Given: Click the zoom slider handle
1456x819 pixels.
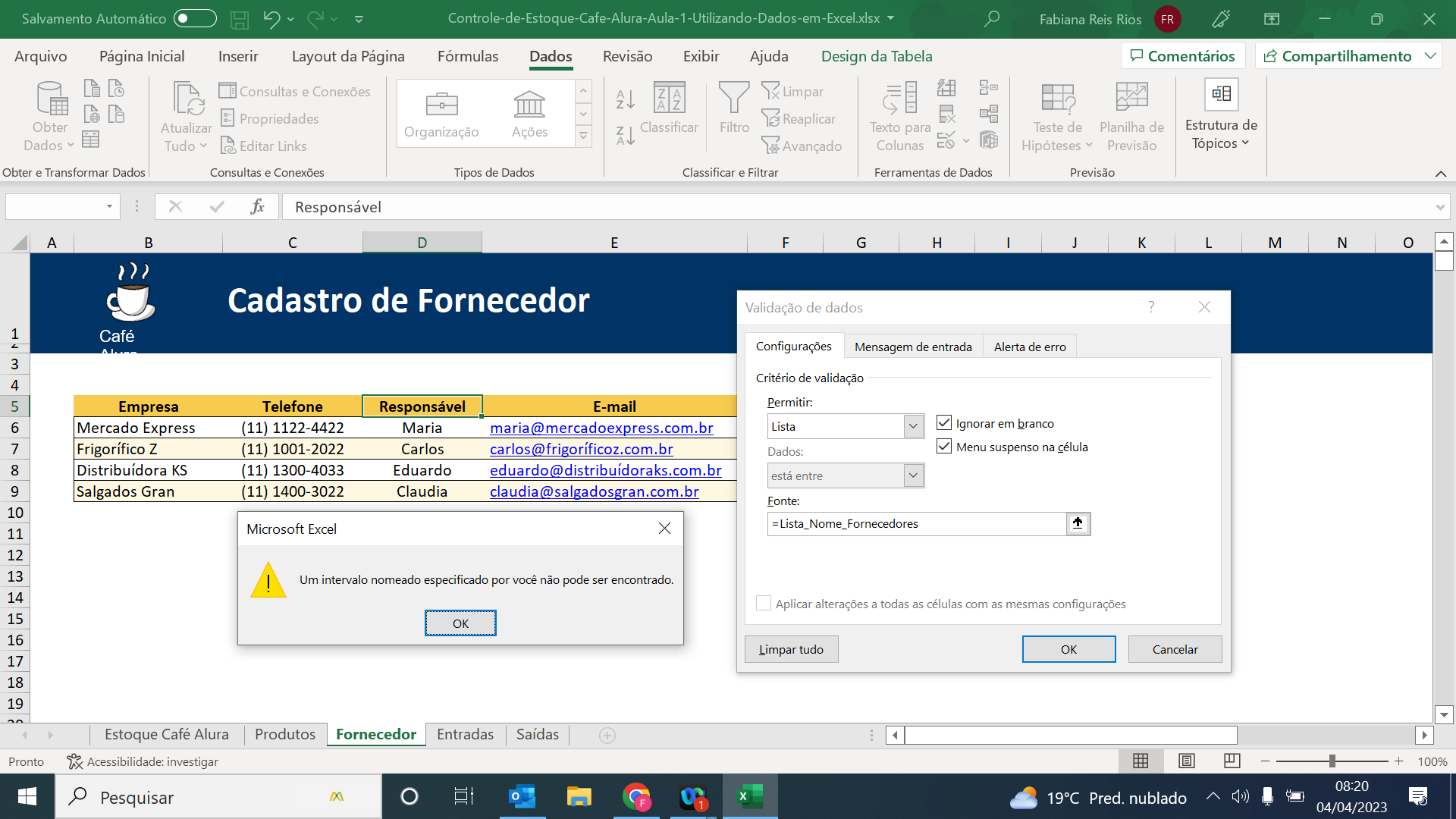Looking at the screenshot, I should coord(1332,761).
